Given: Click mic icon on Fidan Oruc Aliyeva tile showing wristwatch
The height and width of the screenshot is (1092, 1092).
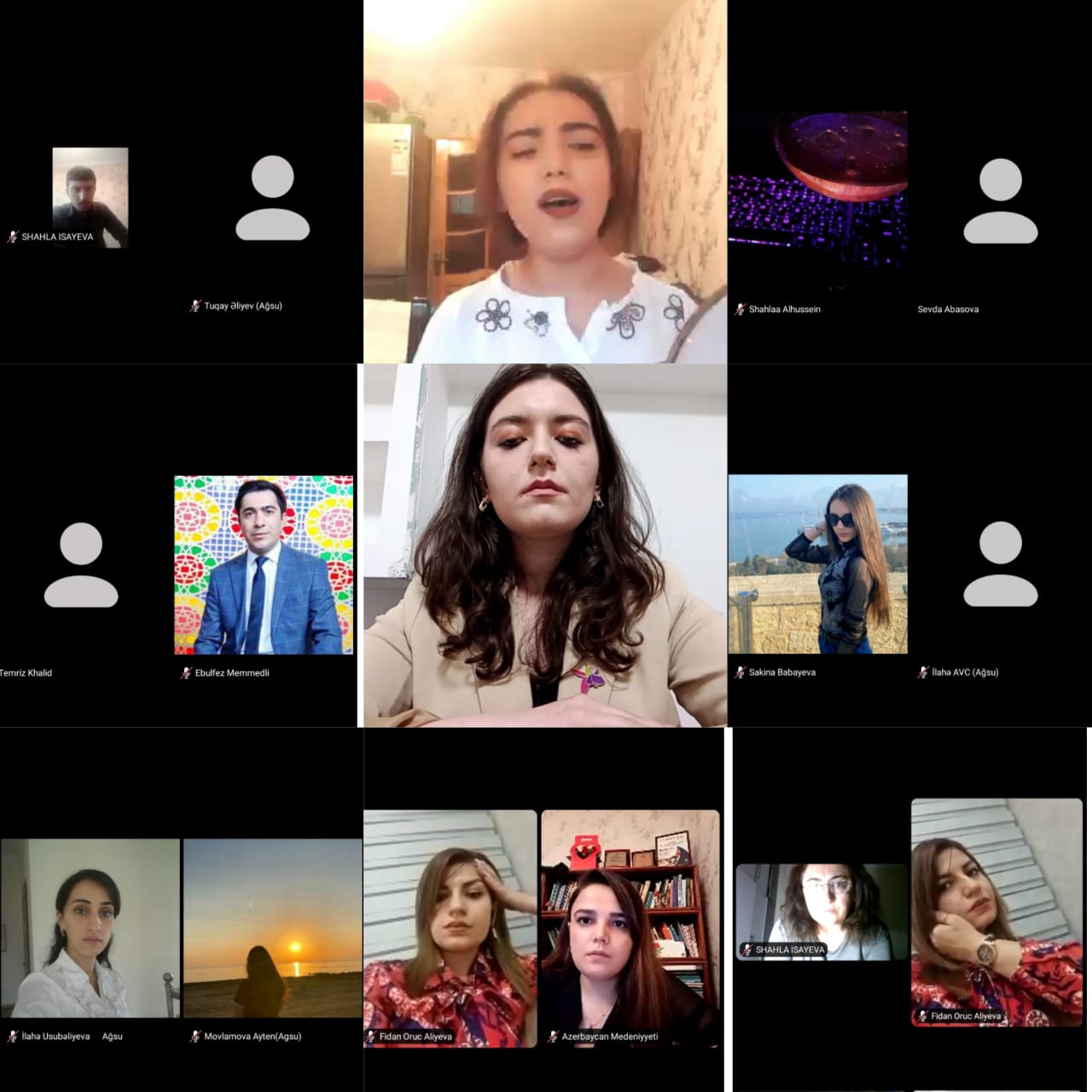Looking at the screenshot, I should [922, 1016].
